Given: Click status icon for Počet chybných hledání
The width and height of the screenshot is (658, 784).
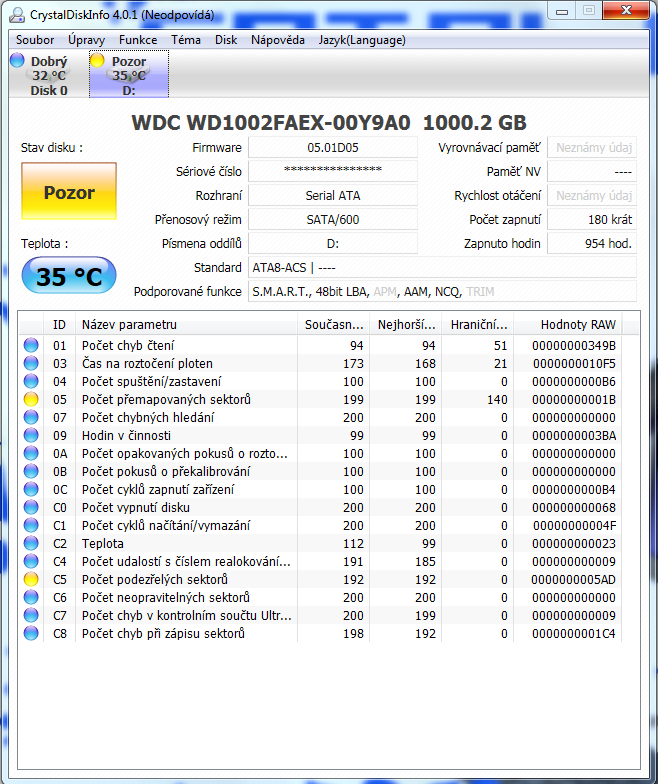Looking at the screenshot, I should click(x=31, y=417).
